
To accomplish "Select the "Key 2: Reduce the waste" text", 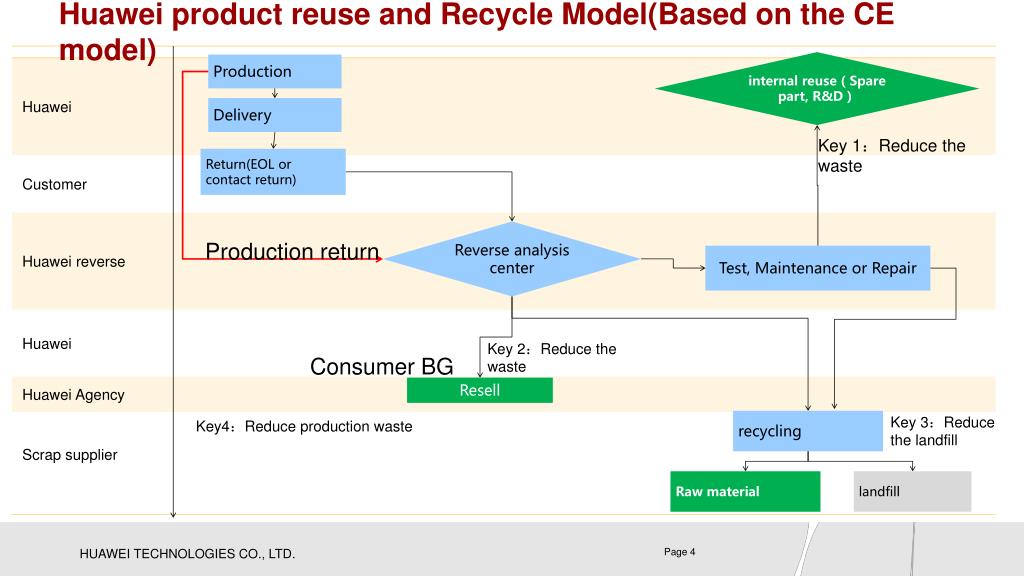I will point(552,357).
